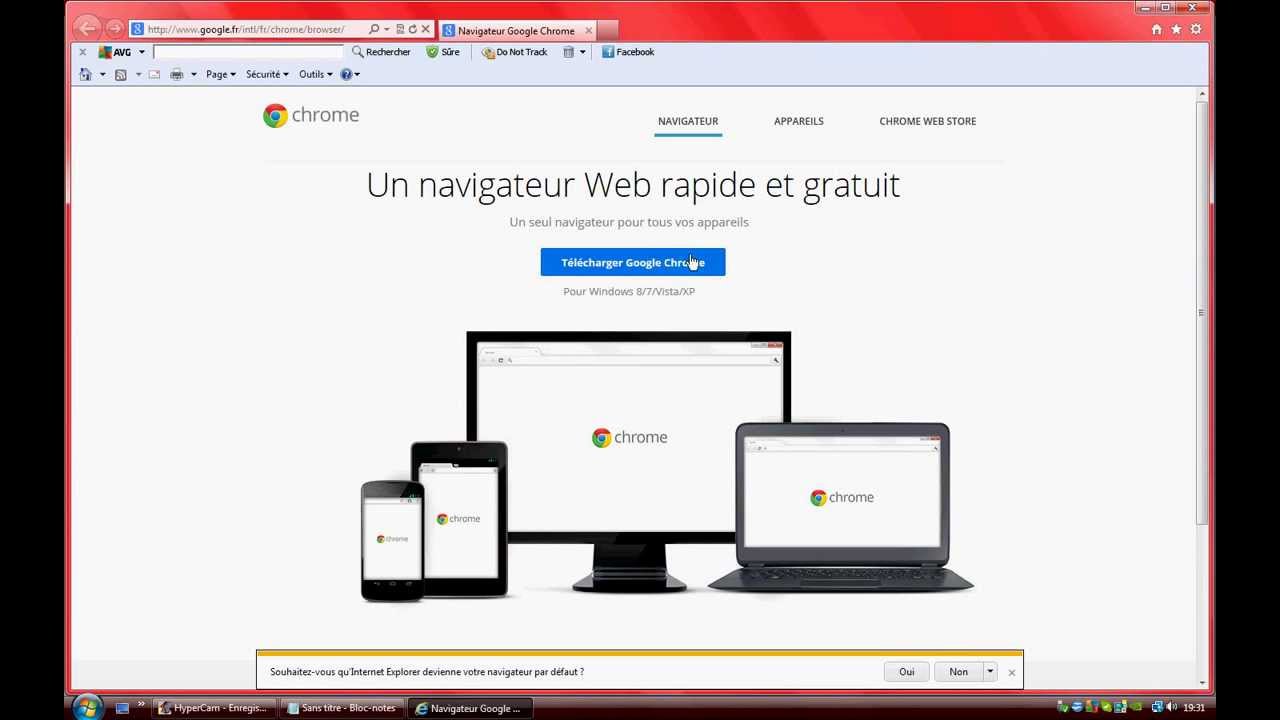
Task: Switch to Sans titre - Bloc-notes taskbar button
Action: (x=342, y=708)
